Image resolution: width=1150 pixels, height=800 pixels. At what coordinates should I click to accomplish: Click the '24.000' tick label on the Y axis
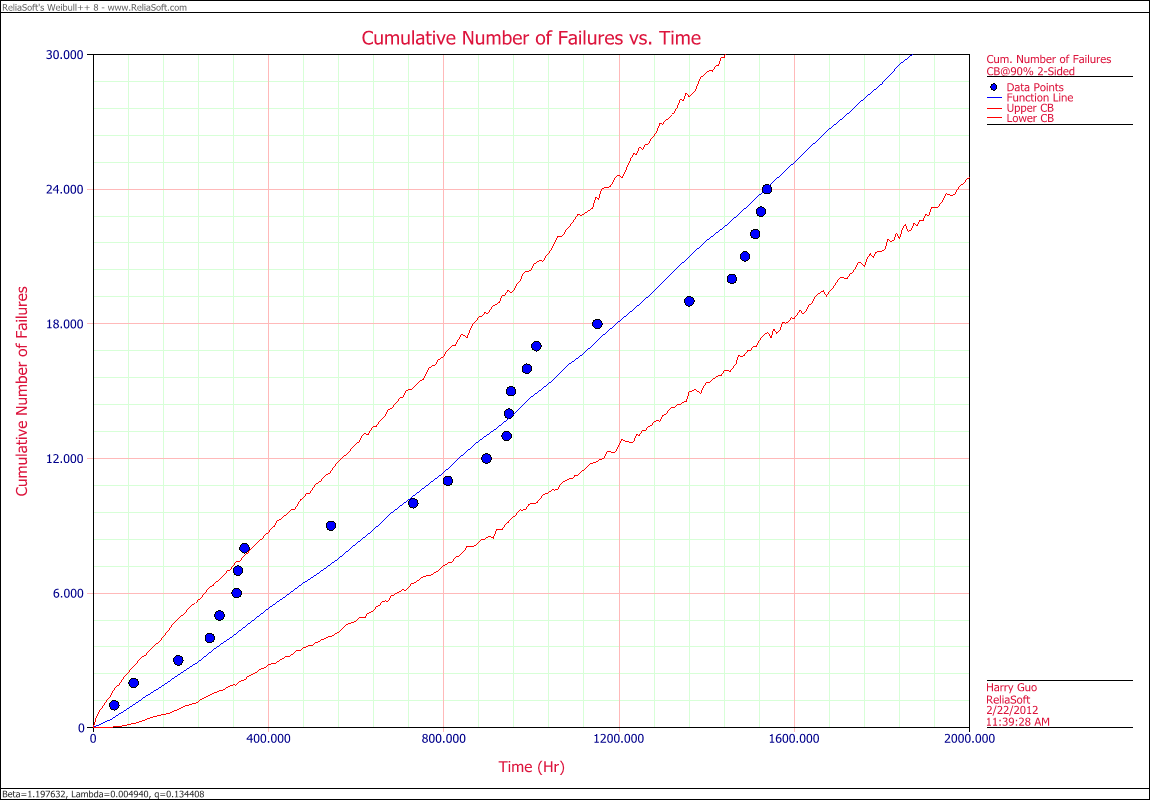pos(67,189)
